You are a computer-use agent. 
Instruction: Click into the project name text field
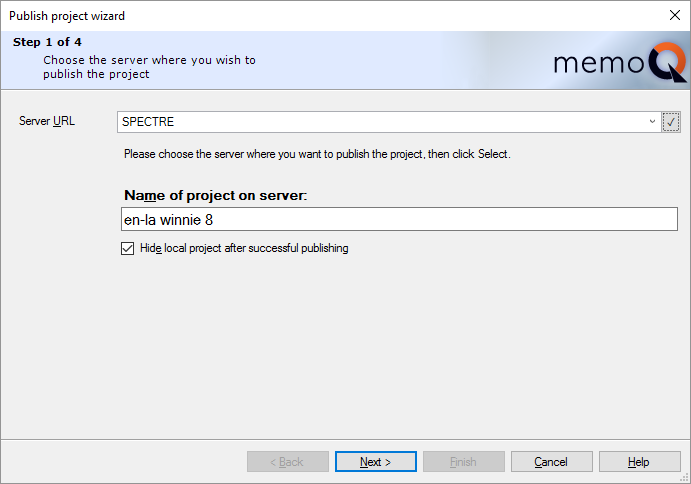[x=397, y=219]
